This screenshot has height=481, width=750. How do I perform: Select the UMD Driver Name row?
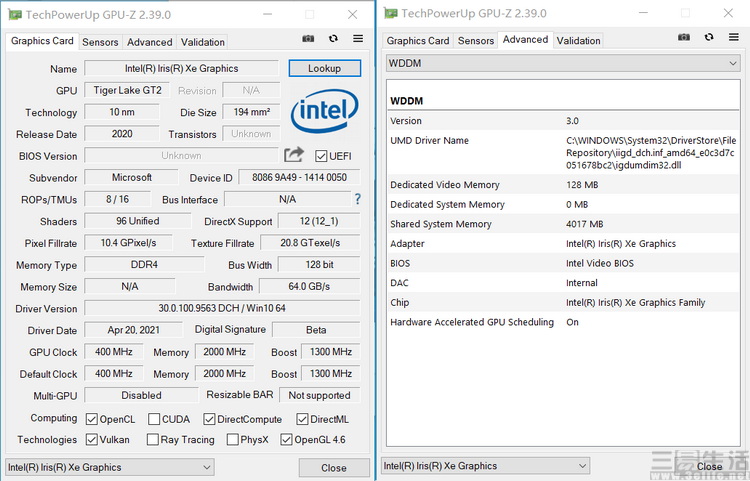563,153
